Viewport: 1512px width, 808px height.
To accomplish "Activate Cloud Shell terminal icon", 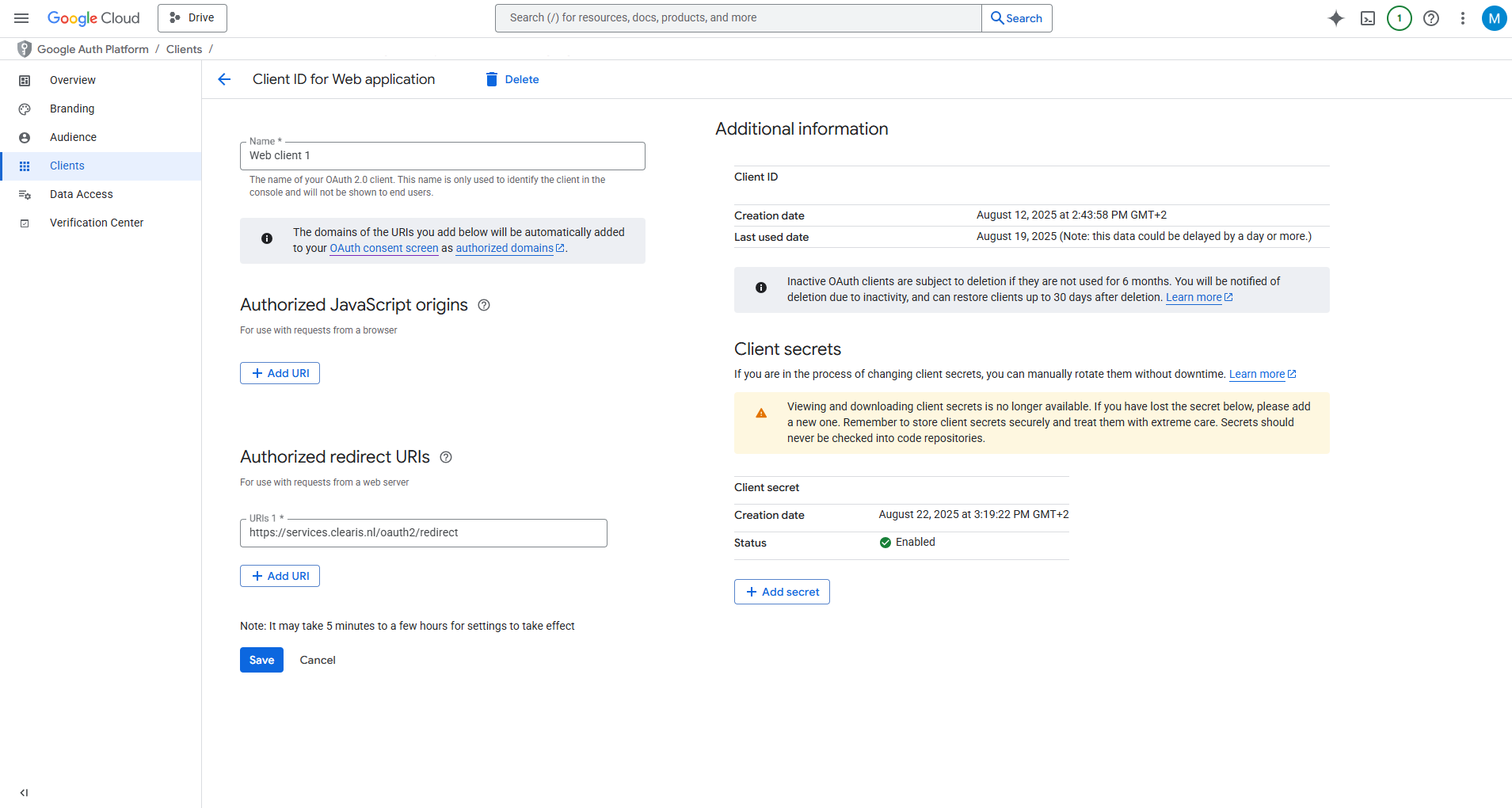I will (x=1367, y=18).
